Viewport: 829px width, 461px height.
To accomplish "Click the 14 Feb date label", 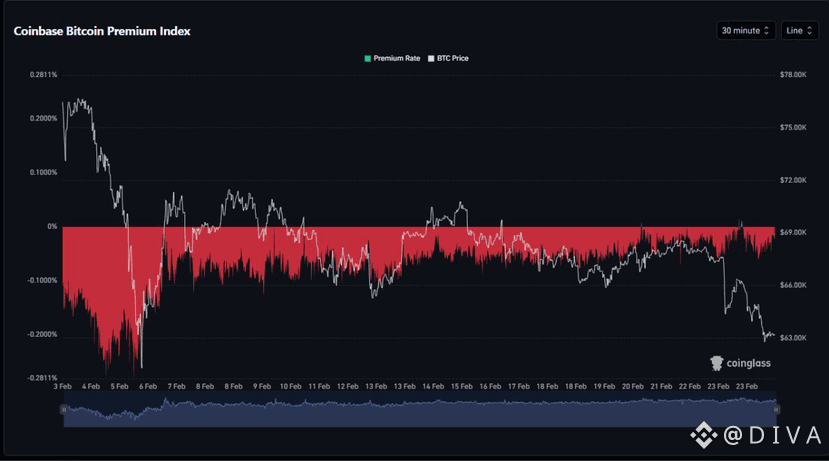I will tap(433, 386).
